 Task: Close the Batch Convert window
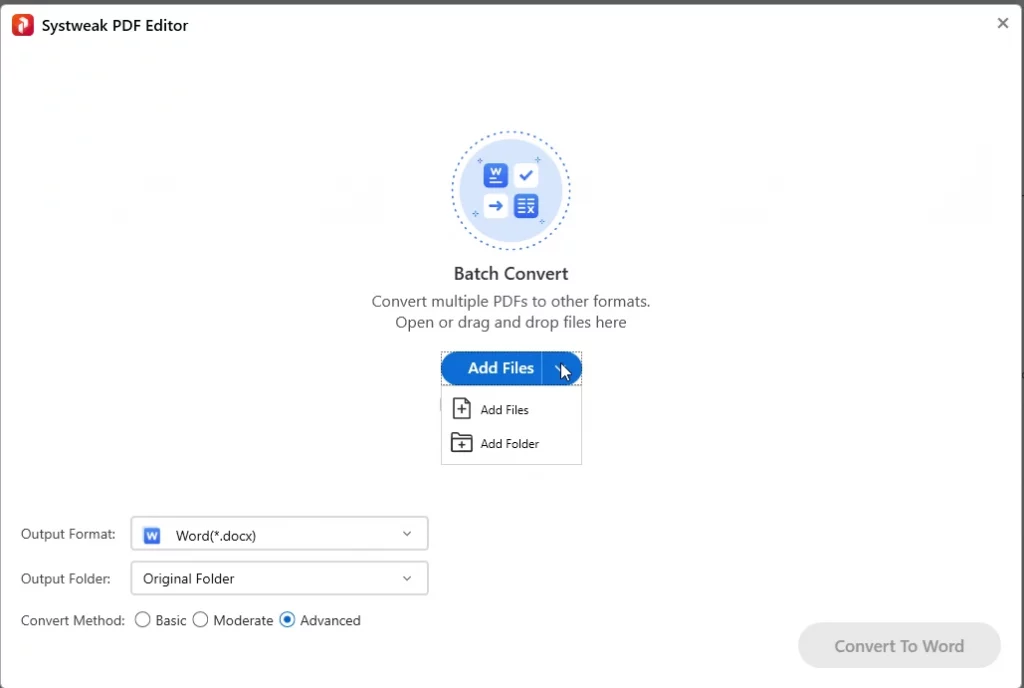click(1003, 23)
